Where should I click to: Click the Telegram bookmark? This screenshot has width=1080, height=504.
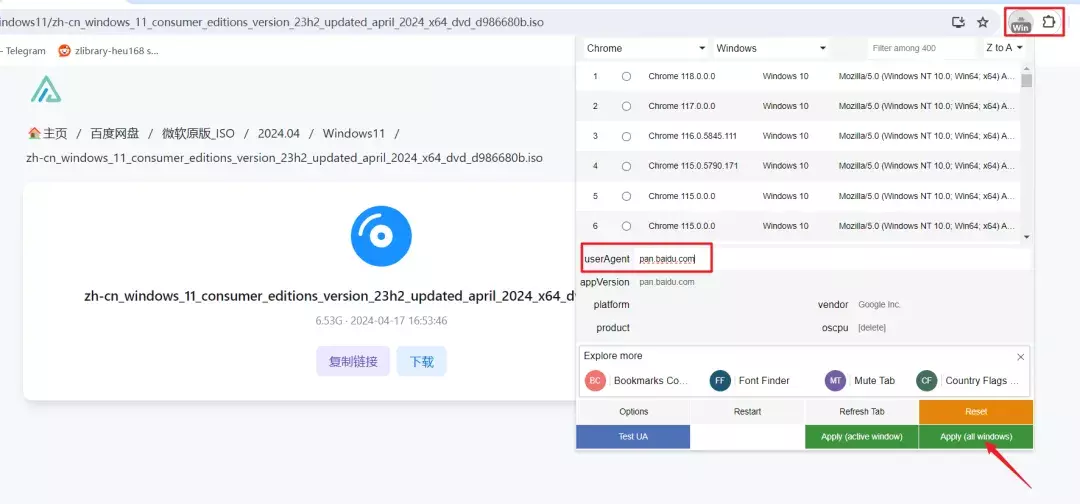23,50
